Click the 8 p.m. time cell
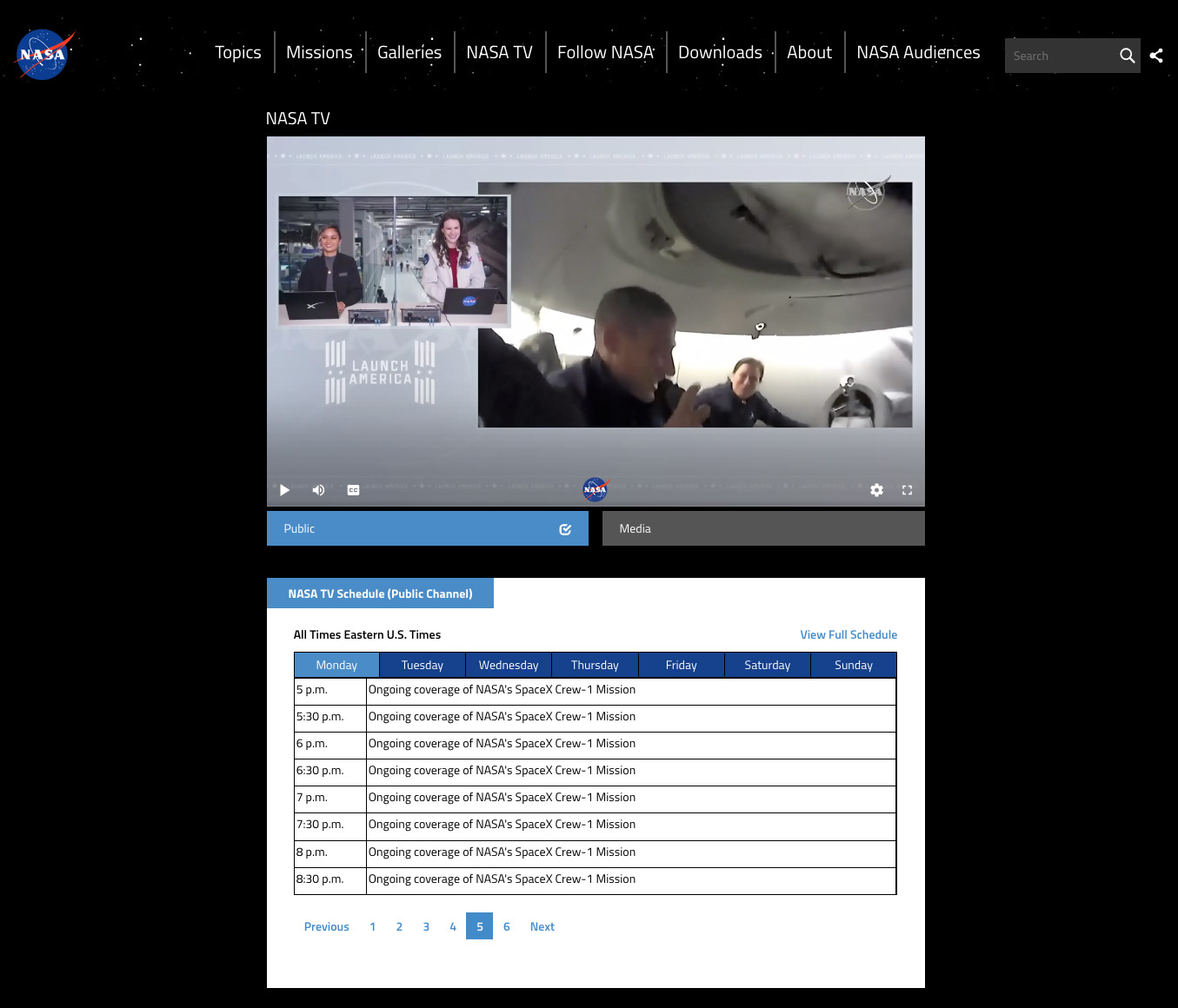This screenshot has width=1178, height=1008. tap(330, 852)
